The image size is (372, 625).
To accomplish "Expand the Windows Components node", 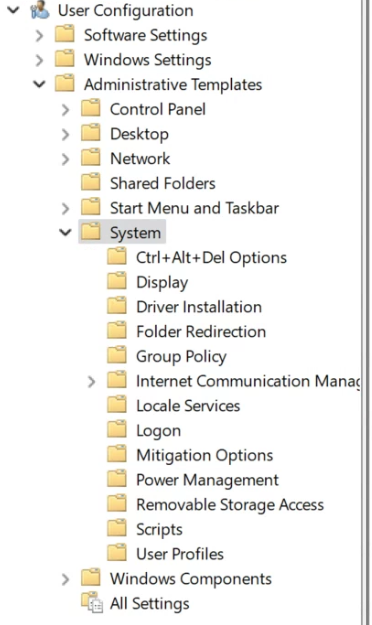I will 65,579.
